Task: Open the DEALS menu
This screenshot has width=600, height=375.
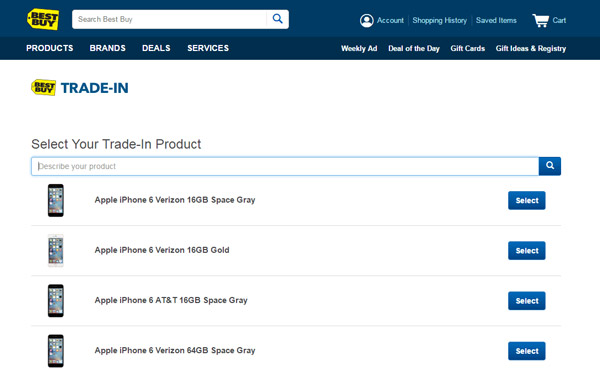Action: [x=156, y=48]
